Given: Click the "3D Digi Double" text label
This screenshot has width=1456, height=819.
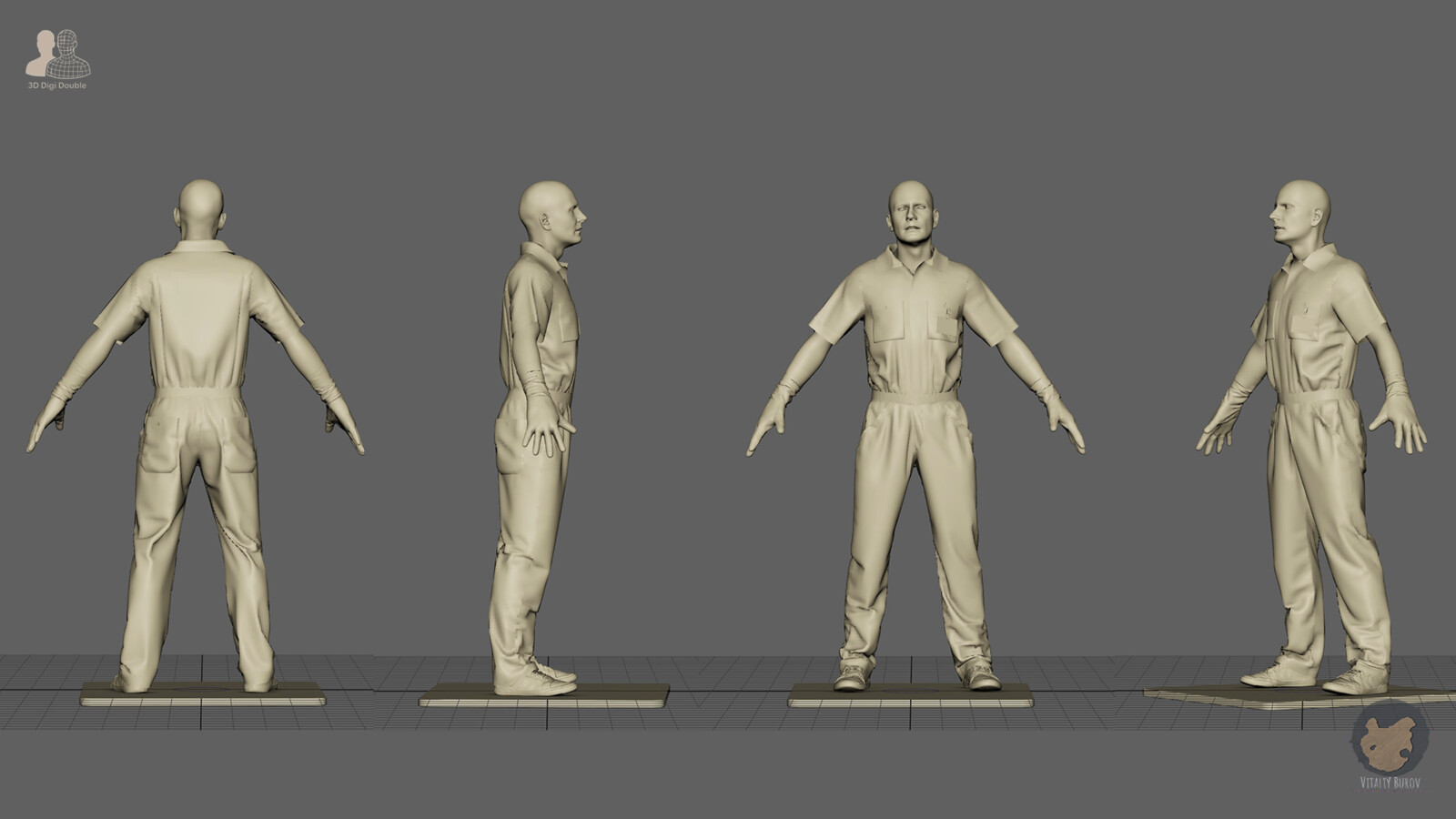Looking at the screenshot, I should pyautogui.click(x=57, y=86).
